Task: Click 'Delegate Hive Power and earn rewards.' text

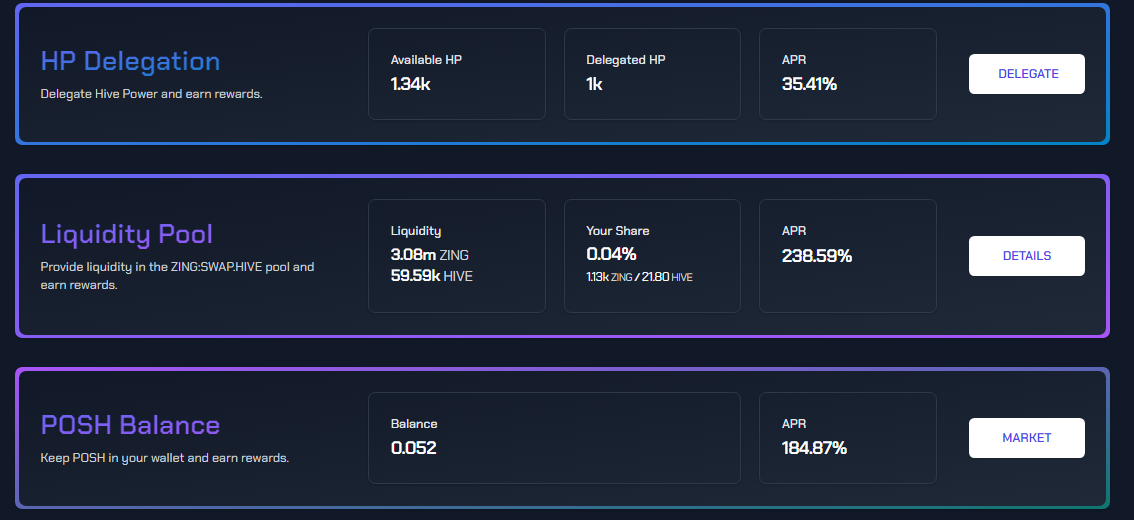Action: point(151,94)
